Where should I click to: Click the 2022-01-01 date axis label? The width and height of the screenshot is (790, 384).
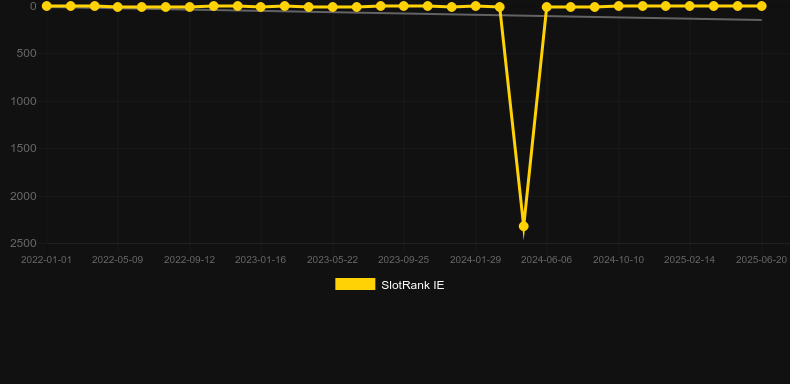pos(46,260)
